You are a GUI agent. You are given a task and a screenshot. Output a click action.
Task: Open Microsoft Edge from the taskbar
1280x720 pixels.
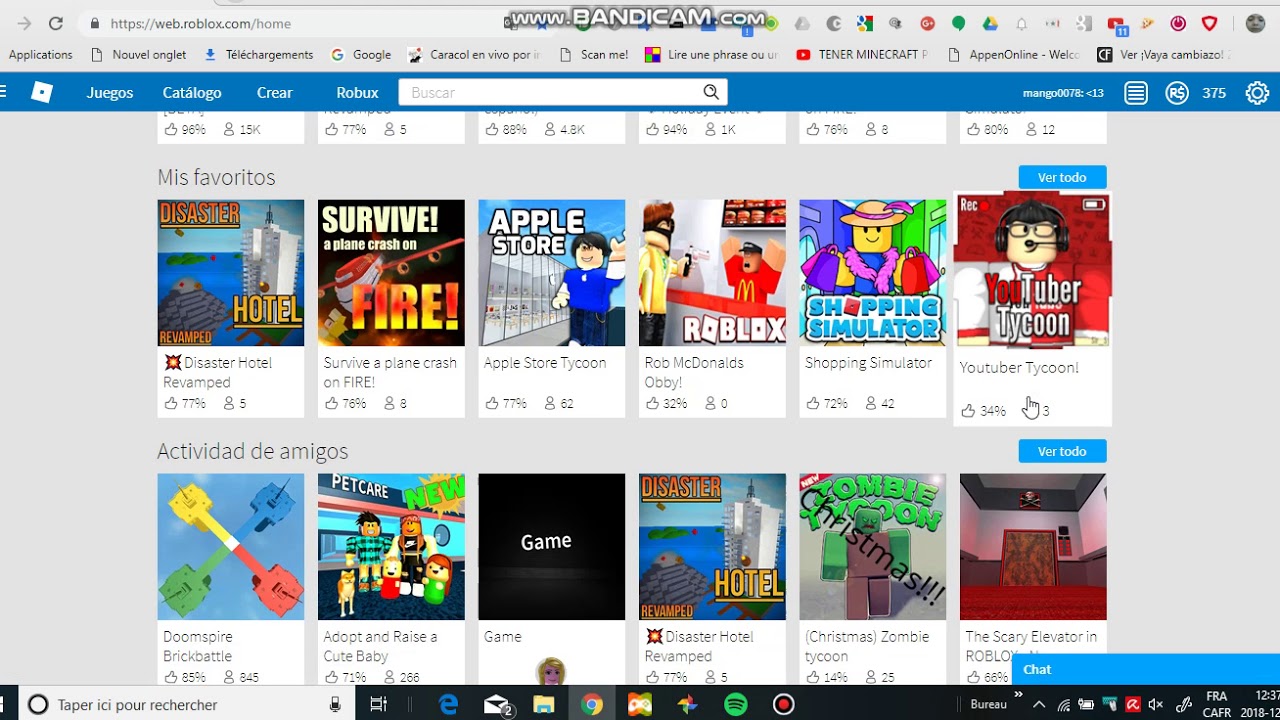tap(448, 705)
